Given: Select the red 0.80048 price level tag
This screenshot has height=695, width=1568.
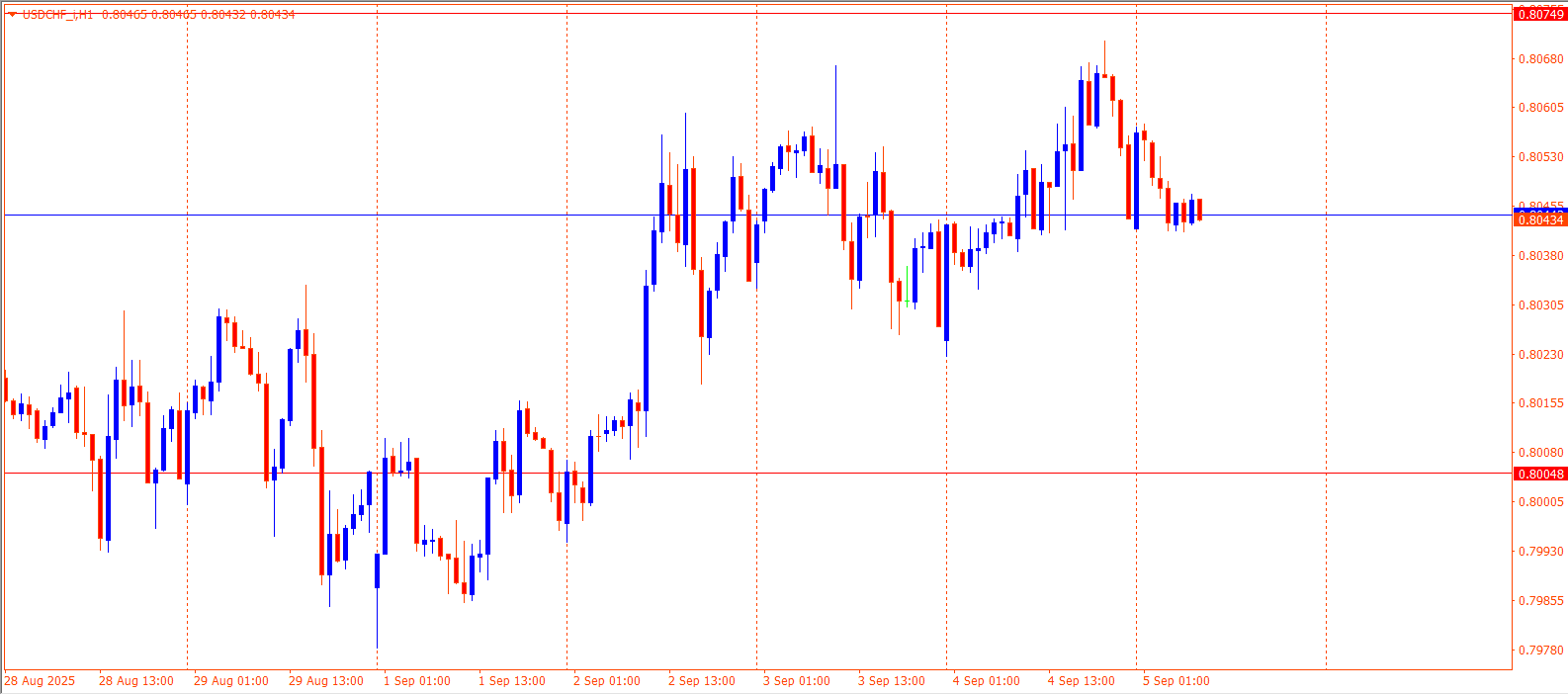Looking at the screenshot, I should [x=1540, y=475].
